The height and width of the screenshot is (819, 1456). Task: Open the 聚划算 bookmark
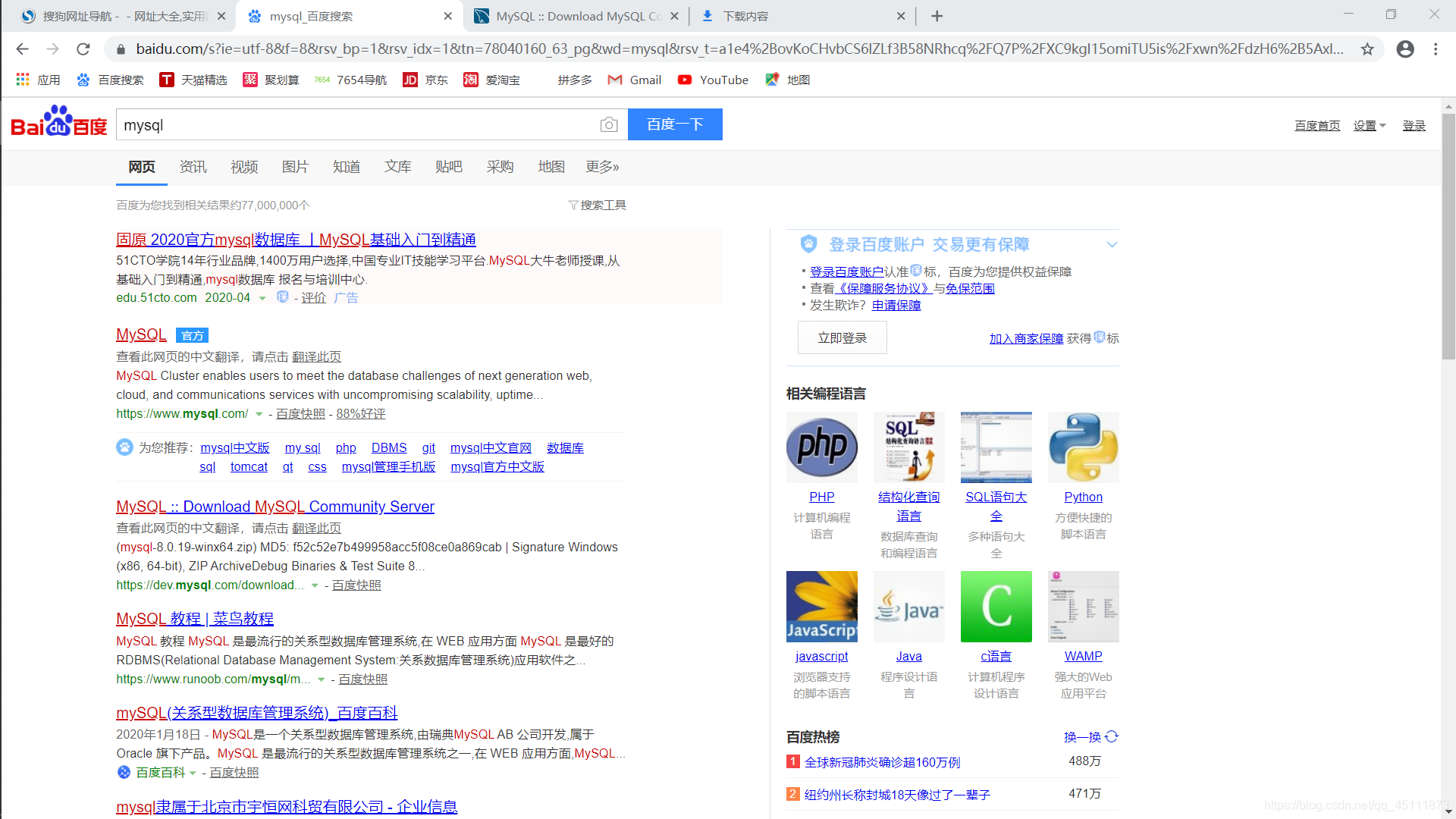pos(271,80)
